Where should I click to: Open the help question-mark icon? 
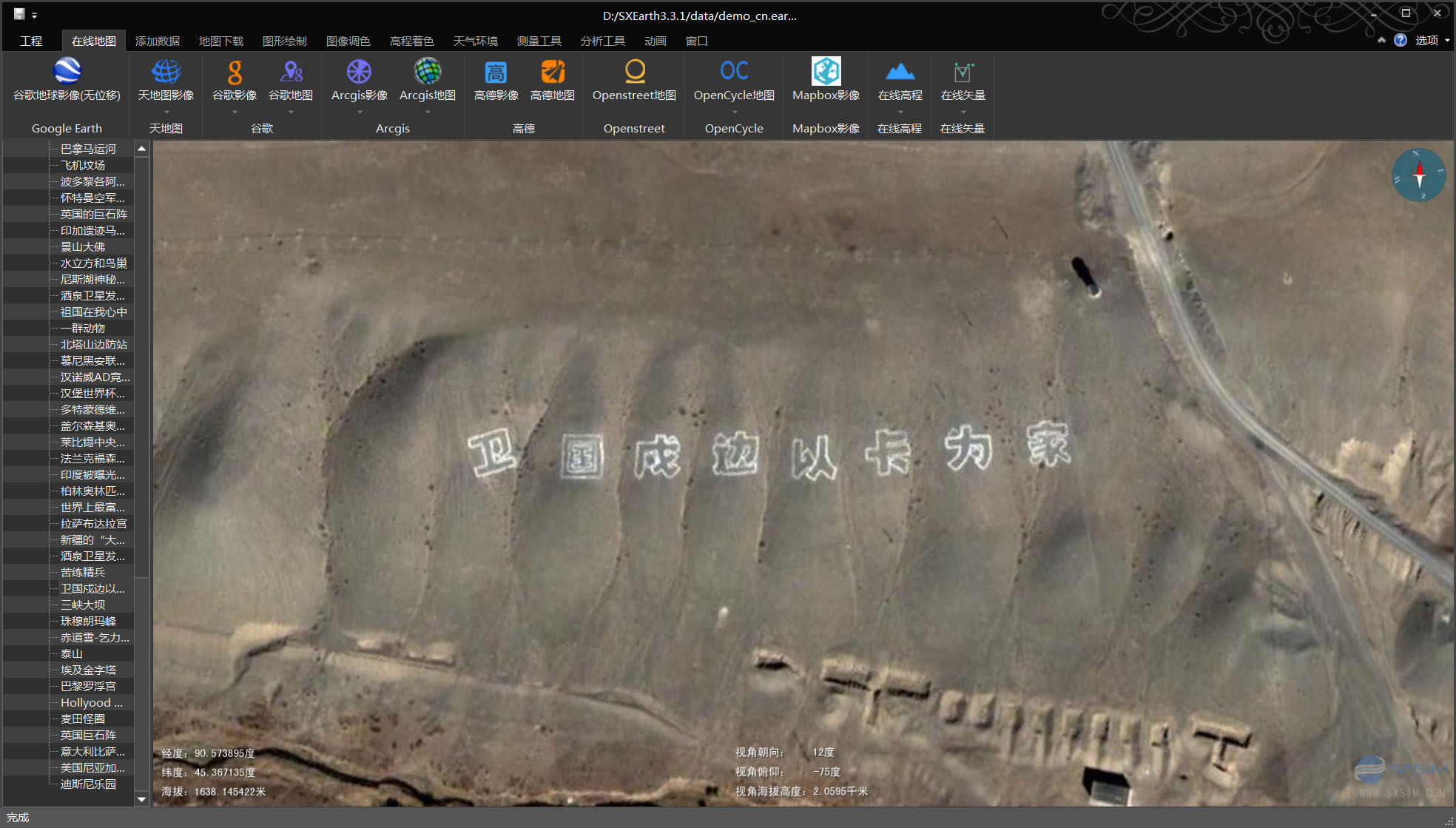pyautogui.click(x=1400, y=40)
